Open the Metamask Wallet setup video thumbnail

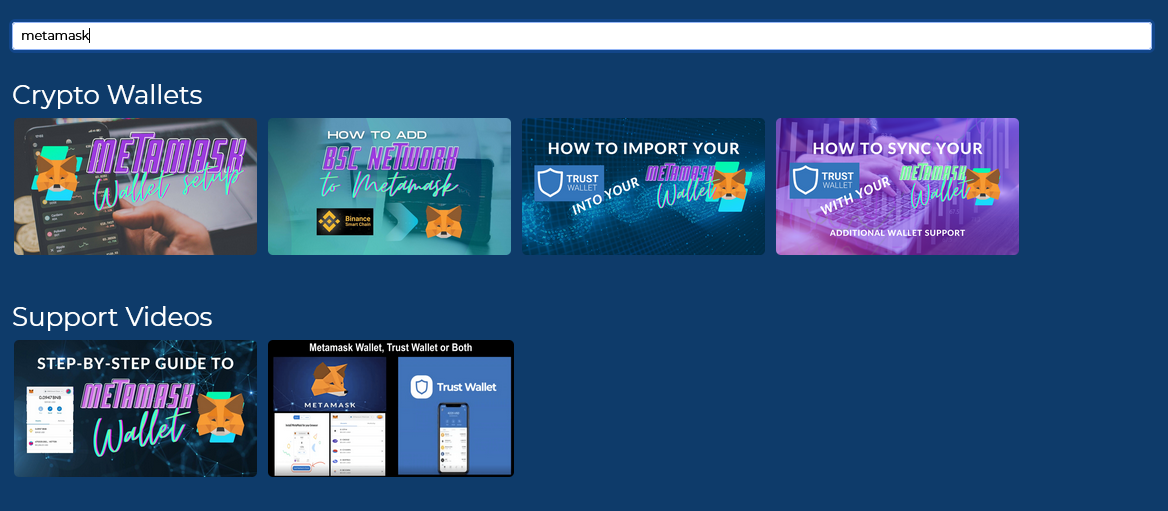(x=135, y=187)
